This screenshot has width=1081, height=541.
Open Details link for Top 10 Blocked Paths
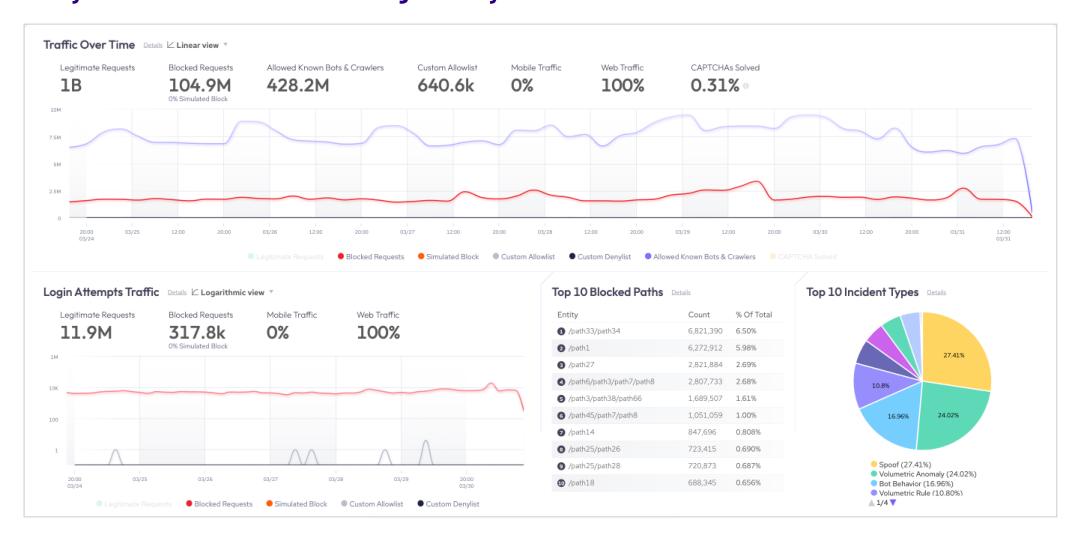pyautogui.click(x=681, y=293)
